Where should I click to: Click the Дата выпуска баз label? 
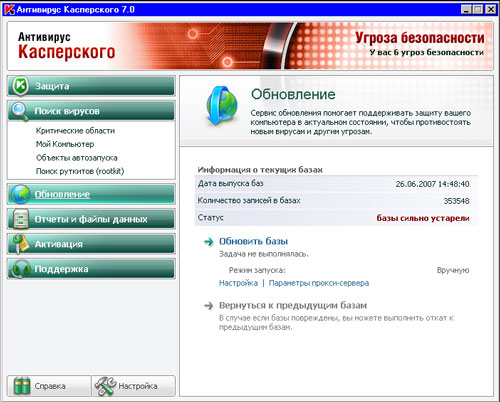pyautogui.click(x=231, y=184)
